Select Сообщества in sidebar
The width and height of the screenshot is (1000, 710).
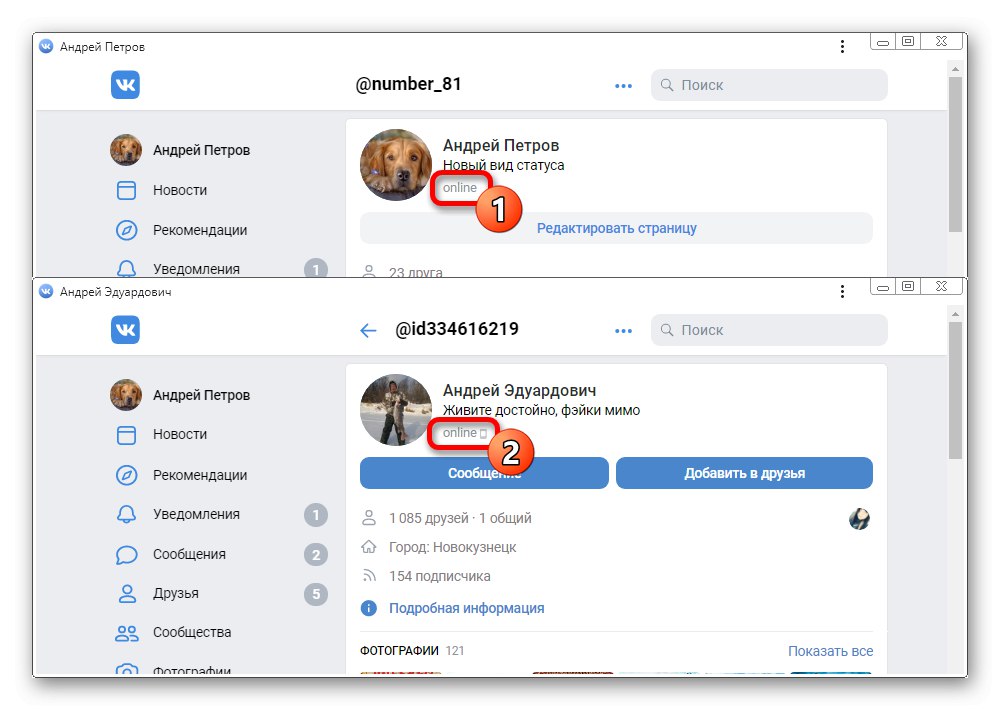(x=191, y=632)
